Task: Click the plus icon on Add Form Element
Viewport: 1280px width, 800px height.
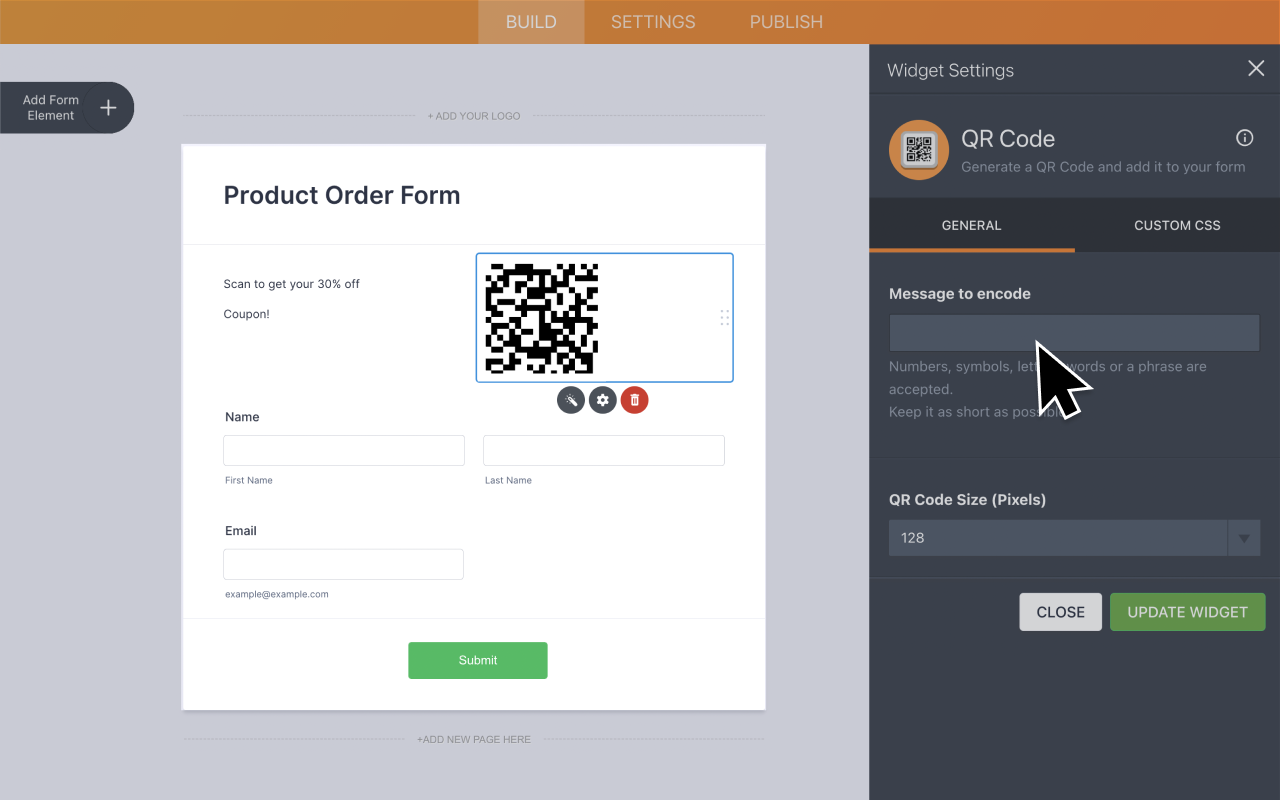Action: click(x=110, y=107)
